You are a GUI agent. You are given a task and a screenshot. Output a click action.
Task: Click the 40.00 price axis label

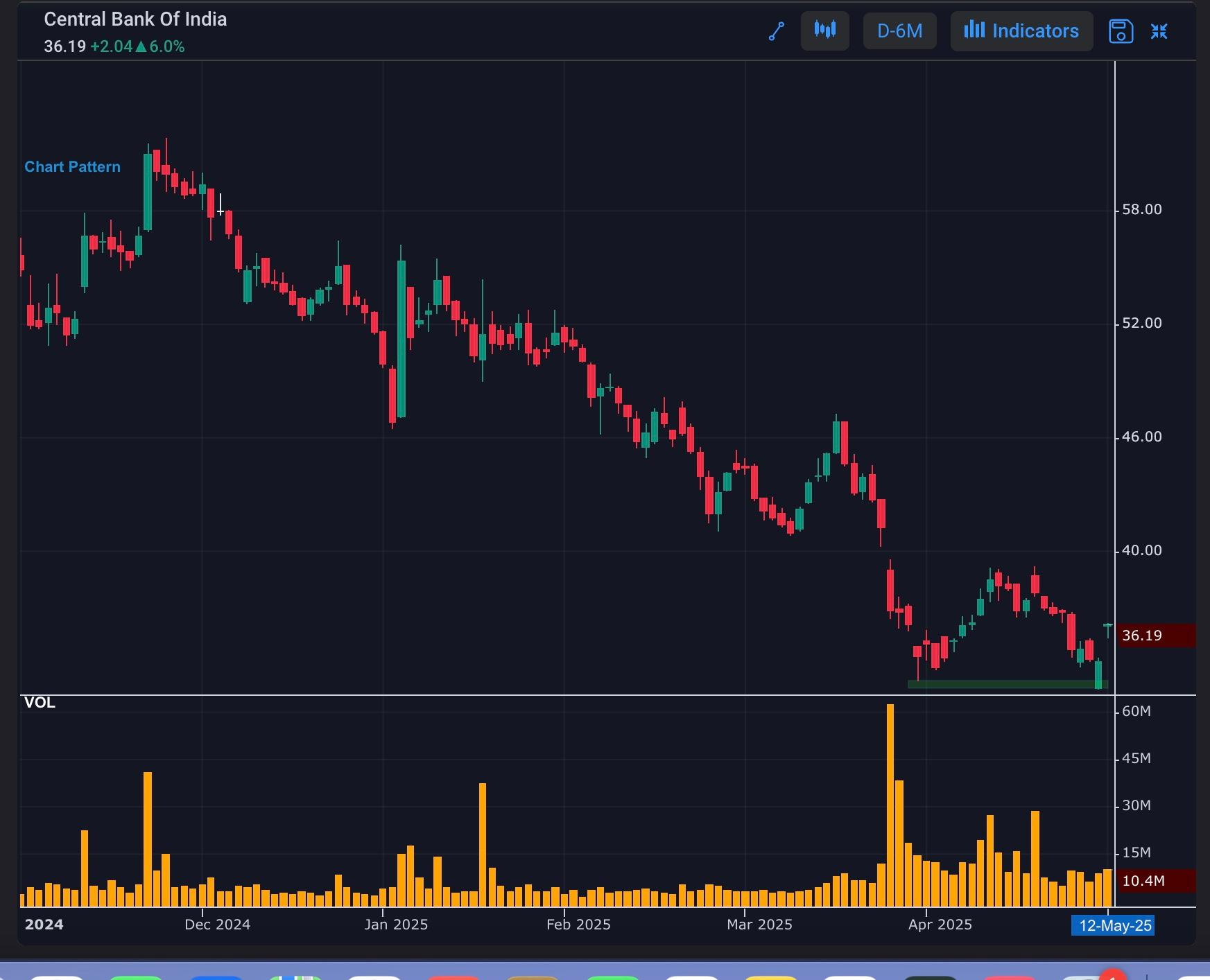coord(1142,550)
